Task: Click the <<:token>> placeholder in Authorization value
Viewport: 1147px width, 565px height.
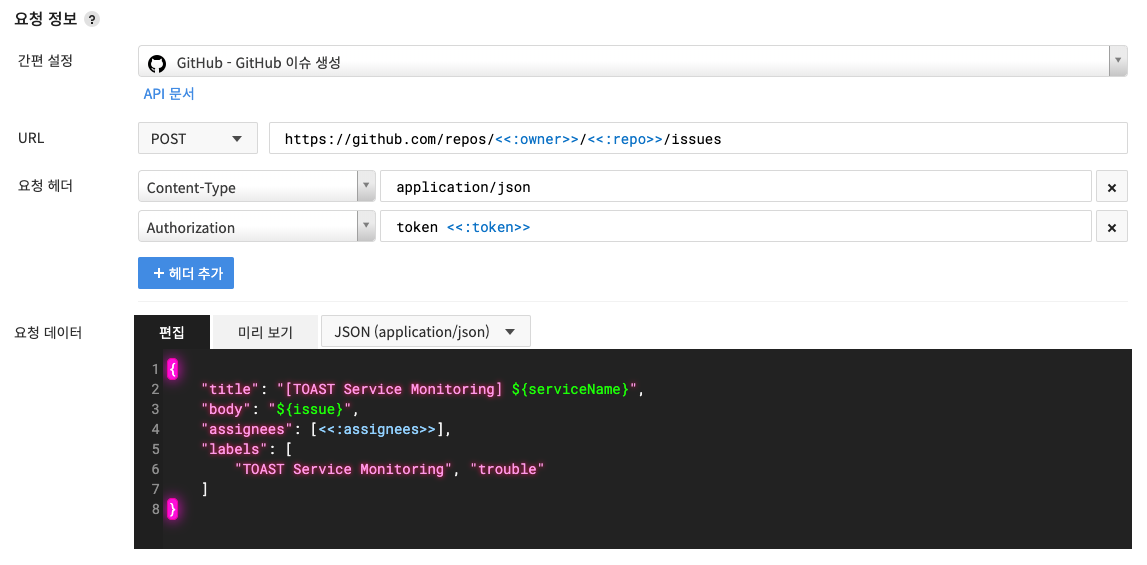Action: [x=488, y=227]
